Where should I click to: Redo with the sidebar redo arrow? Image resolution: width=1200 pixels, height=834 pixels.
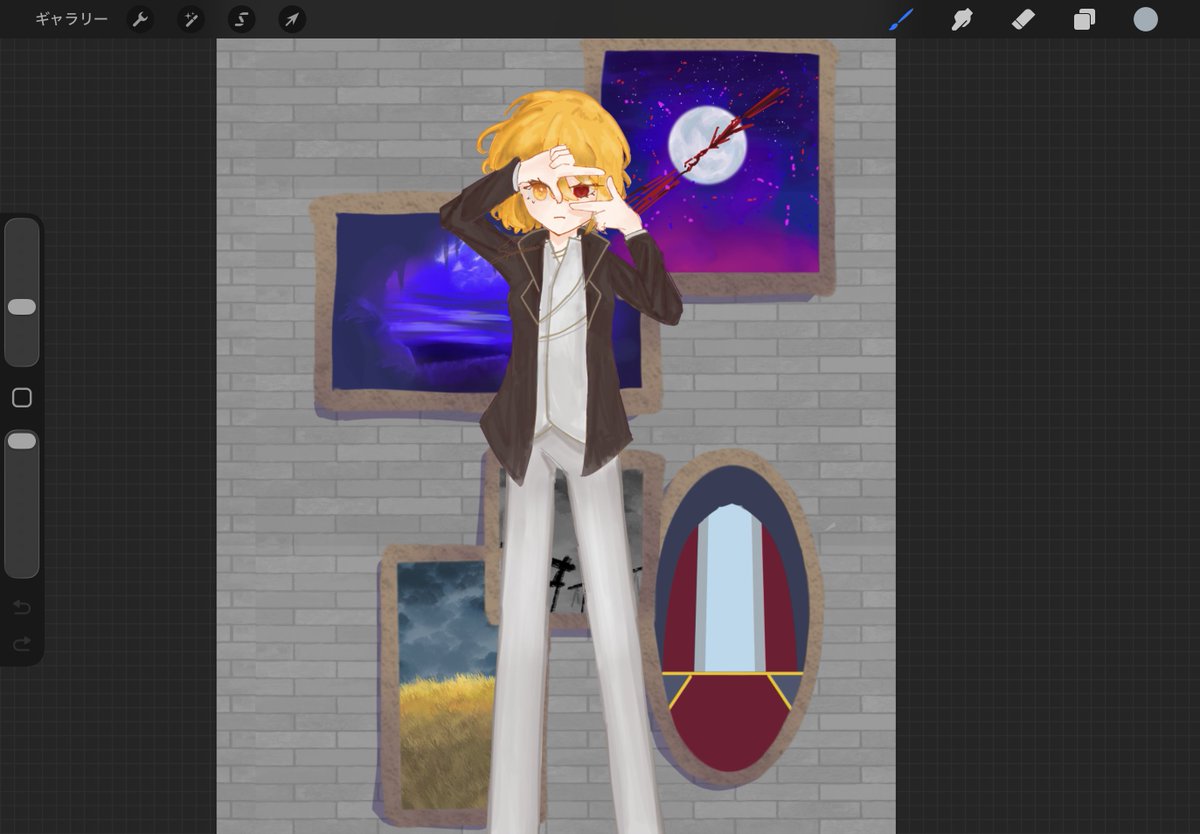coord(22,645)
